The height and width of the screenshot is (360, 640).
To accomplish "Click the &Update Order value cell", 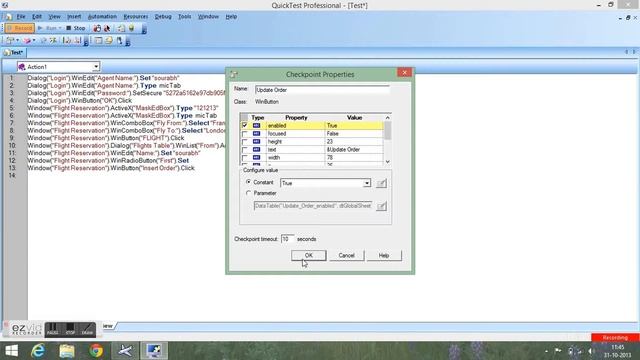I will point(354,150).
